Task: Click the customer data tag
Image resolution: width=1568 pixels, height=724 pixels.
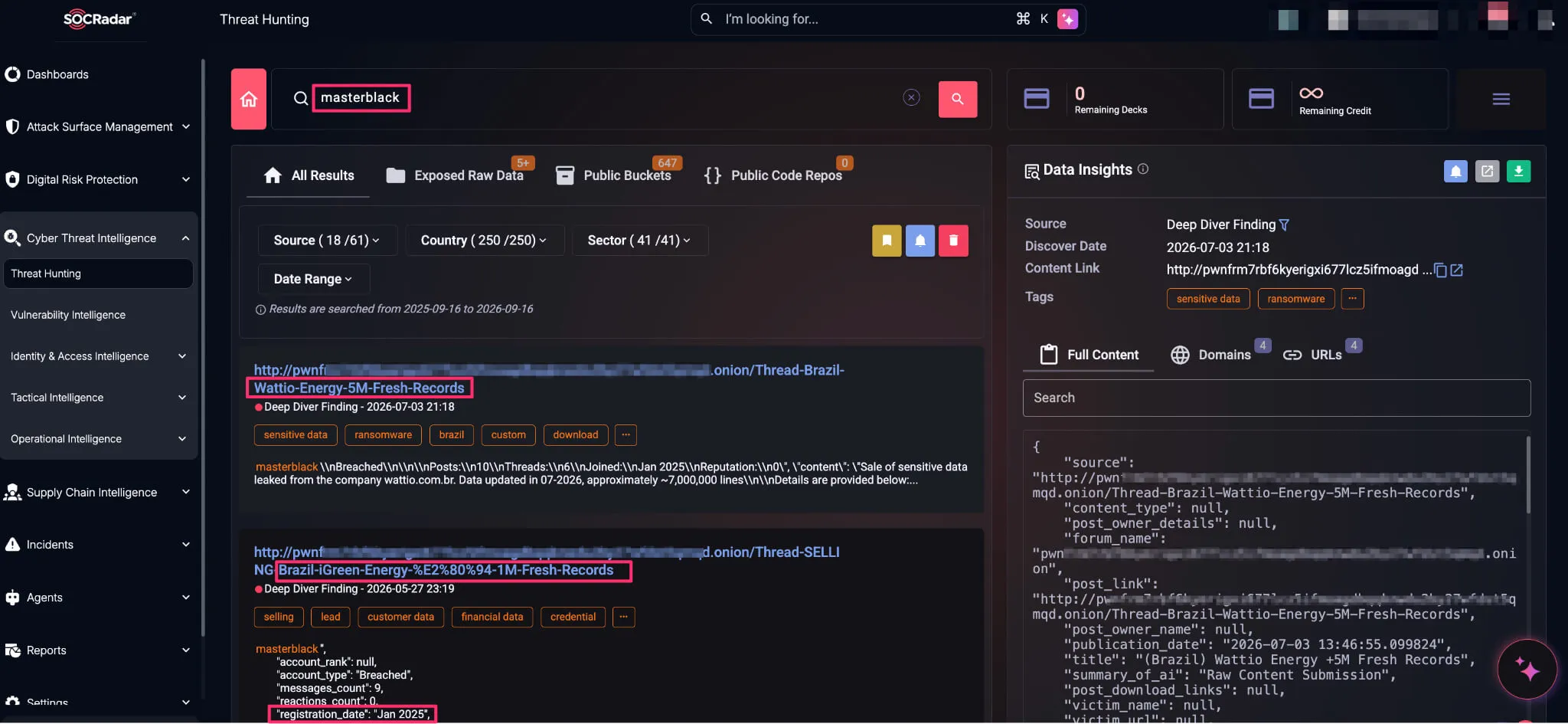Action: (400, 618)
